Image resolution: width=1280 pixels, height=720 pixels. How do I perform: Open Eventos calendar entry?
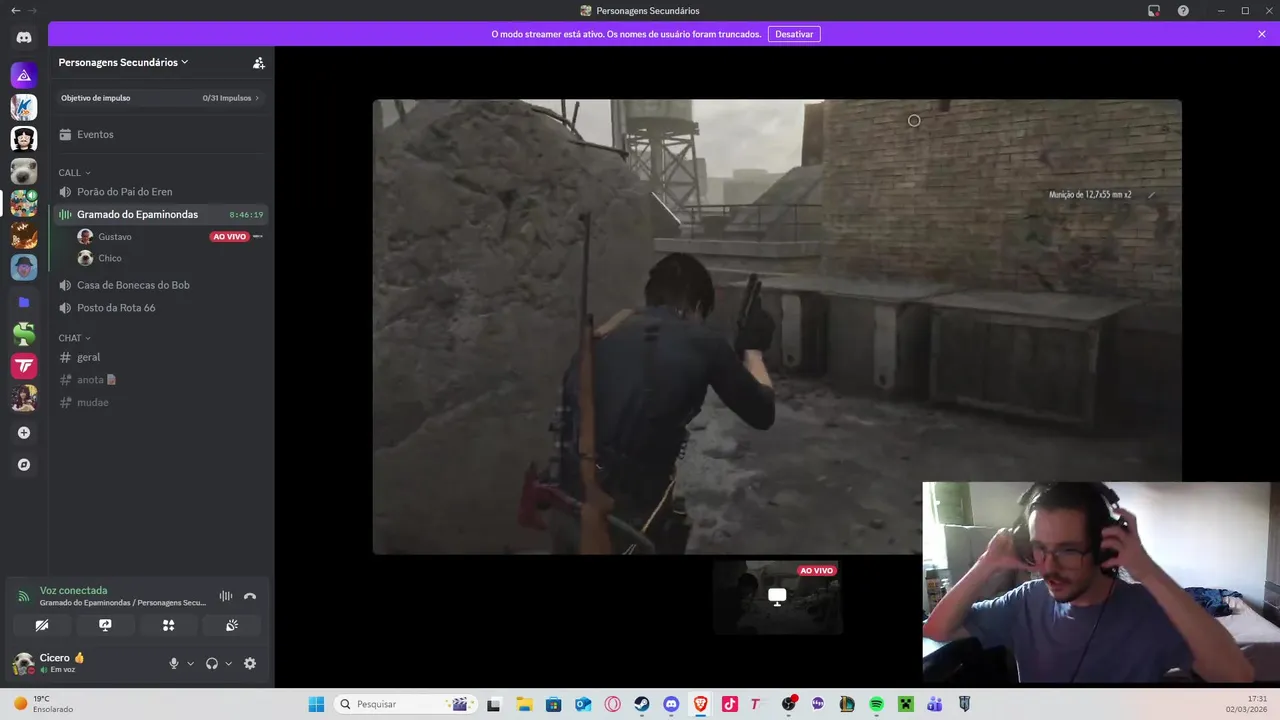coord(160,134)
